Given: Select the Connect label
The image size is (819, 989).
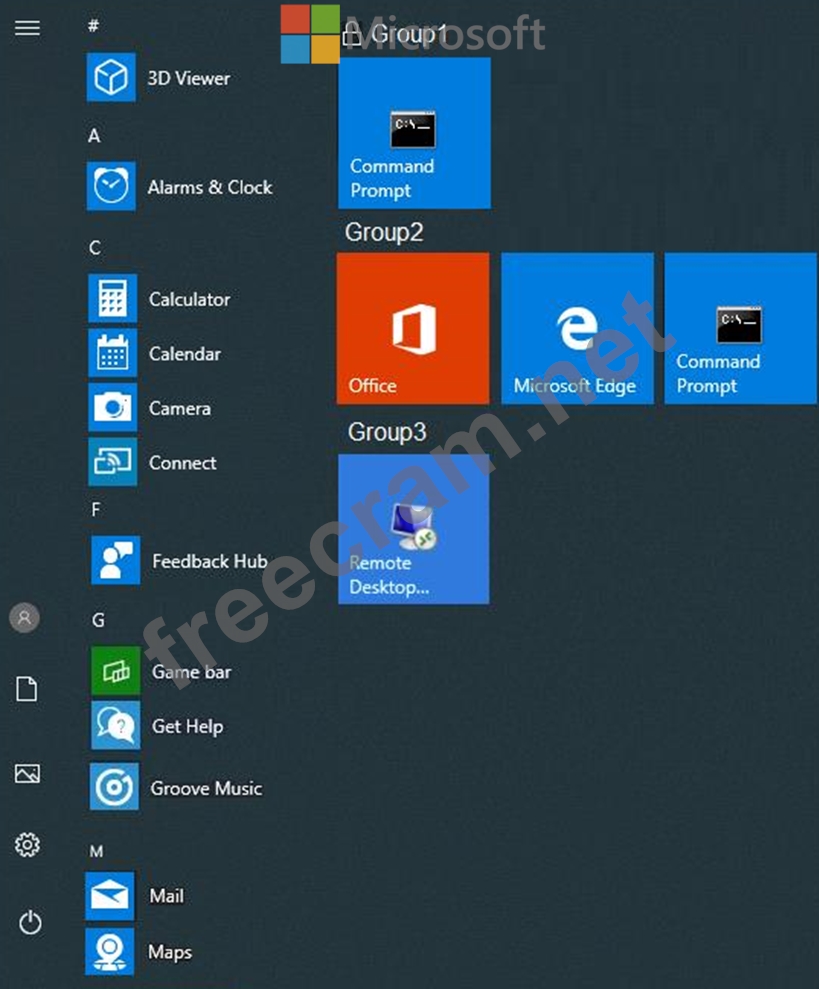Looking at the screenshot, I should pos(182,463).
